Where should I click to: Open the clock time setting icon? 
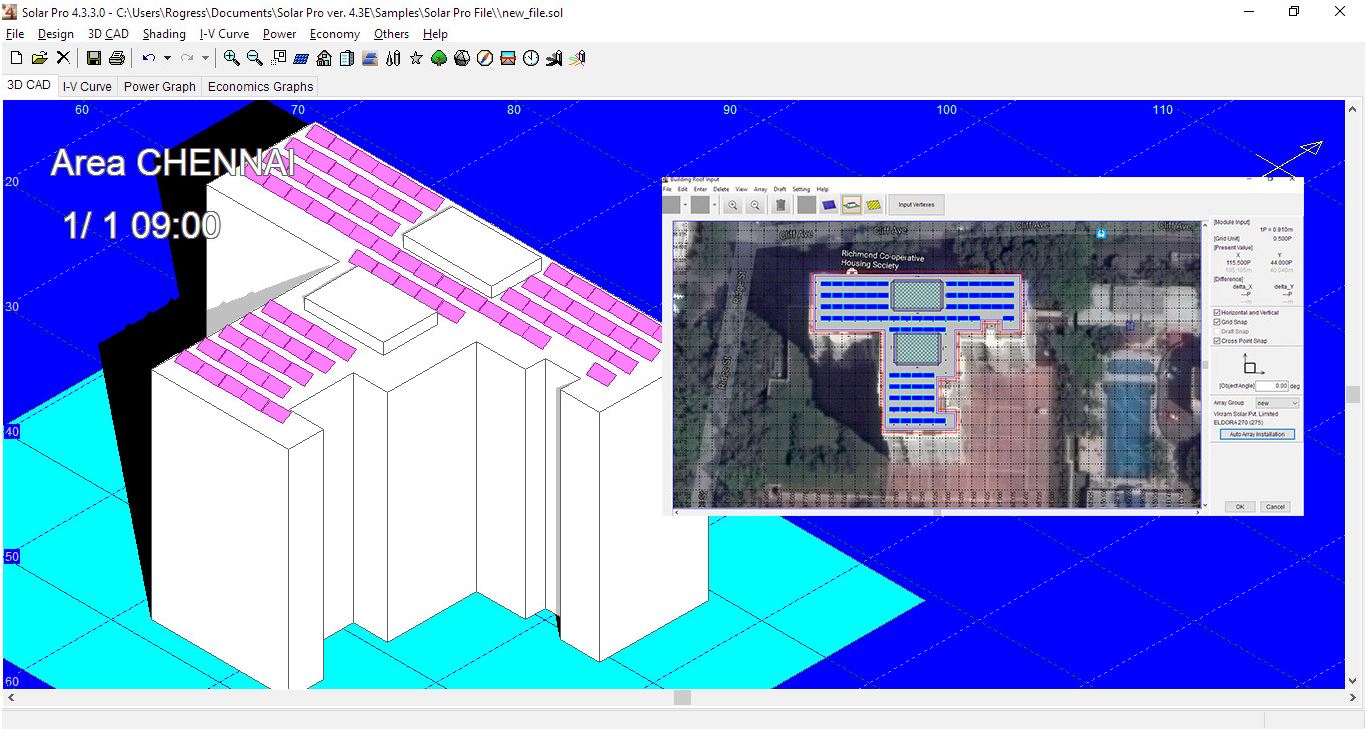(x=531, y=58)
